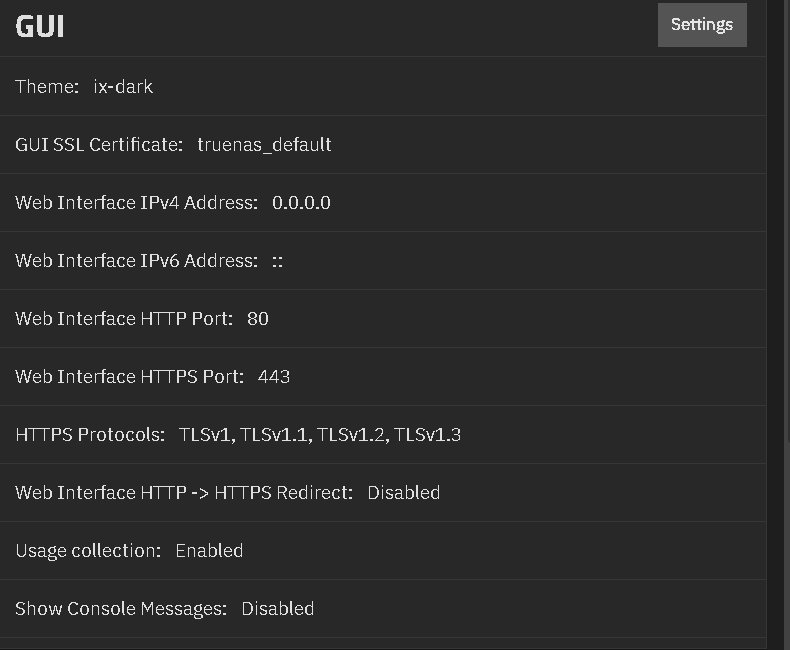790x650 pixels.
Task: Select the Theme label
Action: [x=47, y=87]
